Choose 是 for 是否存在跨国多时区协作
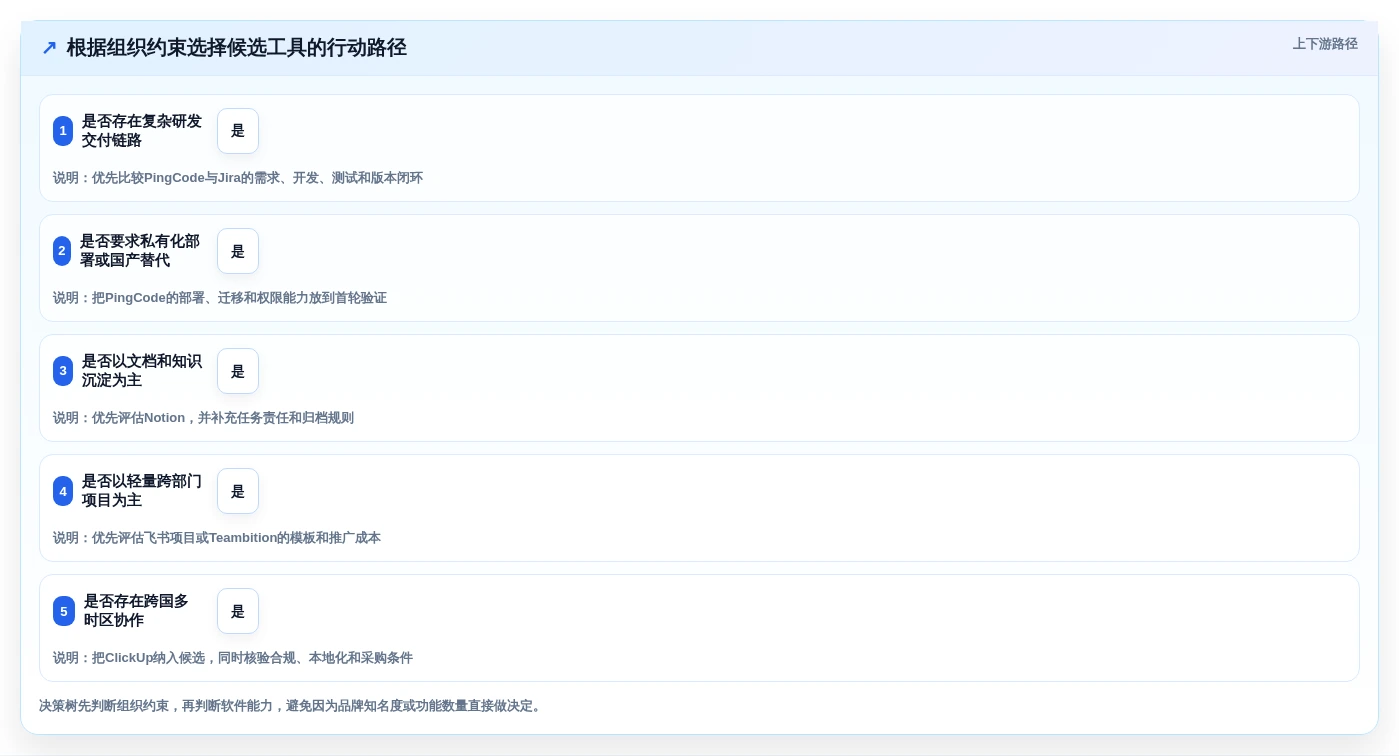 [238, 611]
